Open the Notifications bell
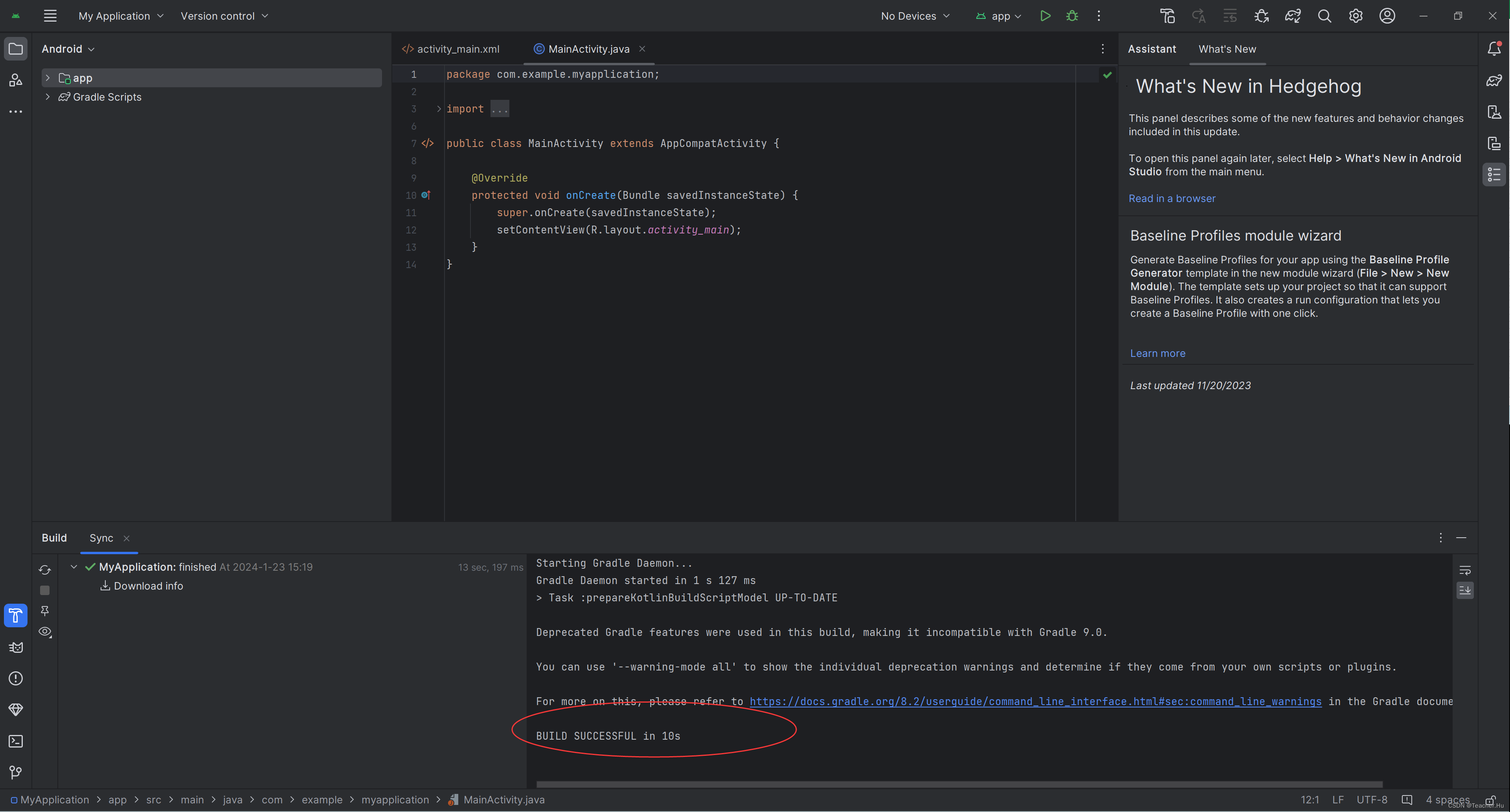This screenshot has height=812, width=1510. coord(1494,49)
